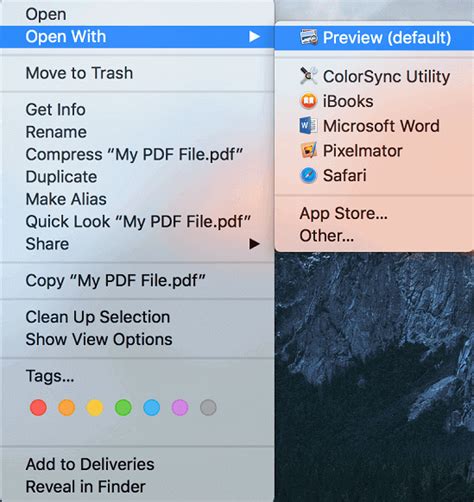Apply the yellow tag color

click(x=95, y=407)
